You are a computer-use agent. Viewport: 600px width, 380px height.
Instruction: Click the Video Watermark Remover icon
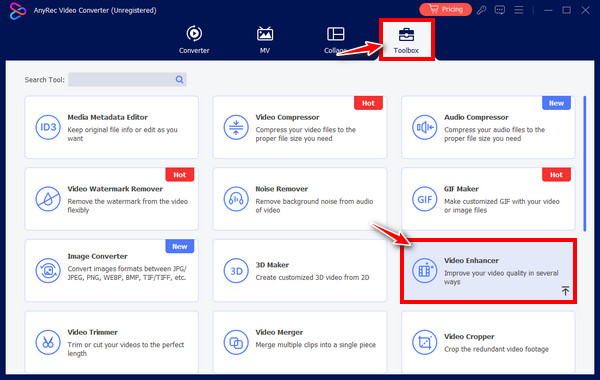[48, 199]
